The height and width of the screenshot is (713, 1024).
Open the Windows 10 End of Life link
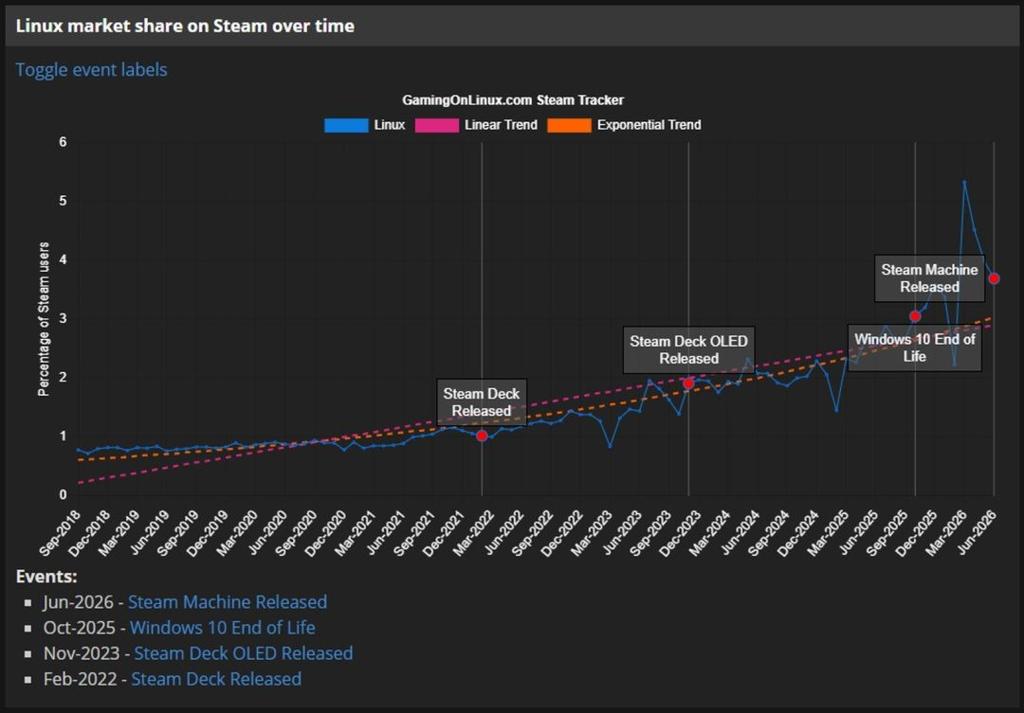point(223,627)
